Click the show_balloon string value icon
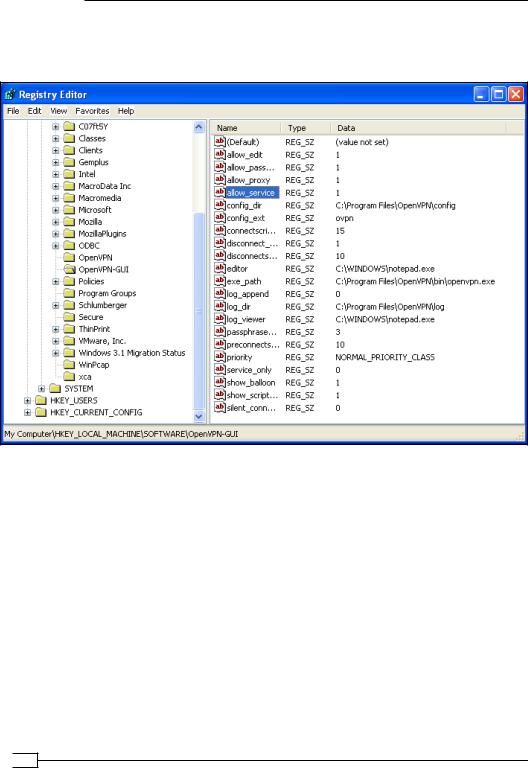528x768 pixels. click(x=219, y=383)
